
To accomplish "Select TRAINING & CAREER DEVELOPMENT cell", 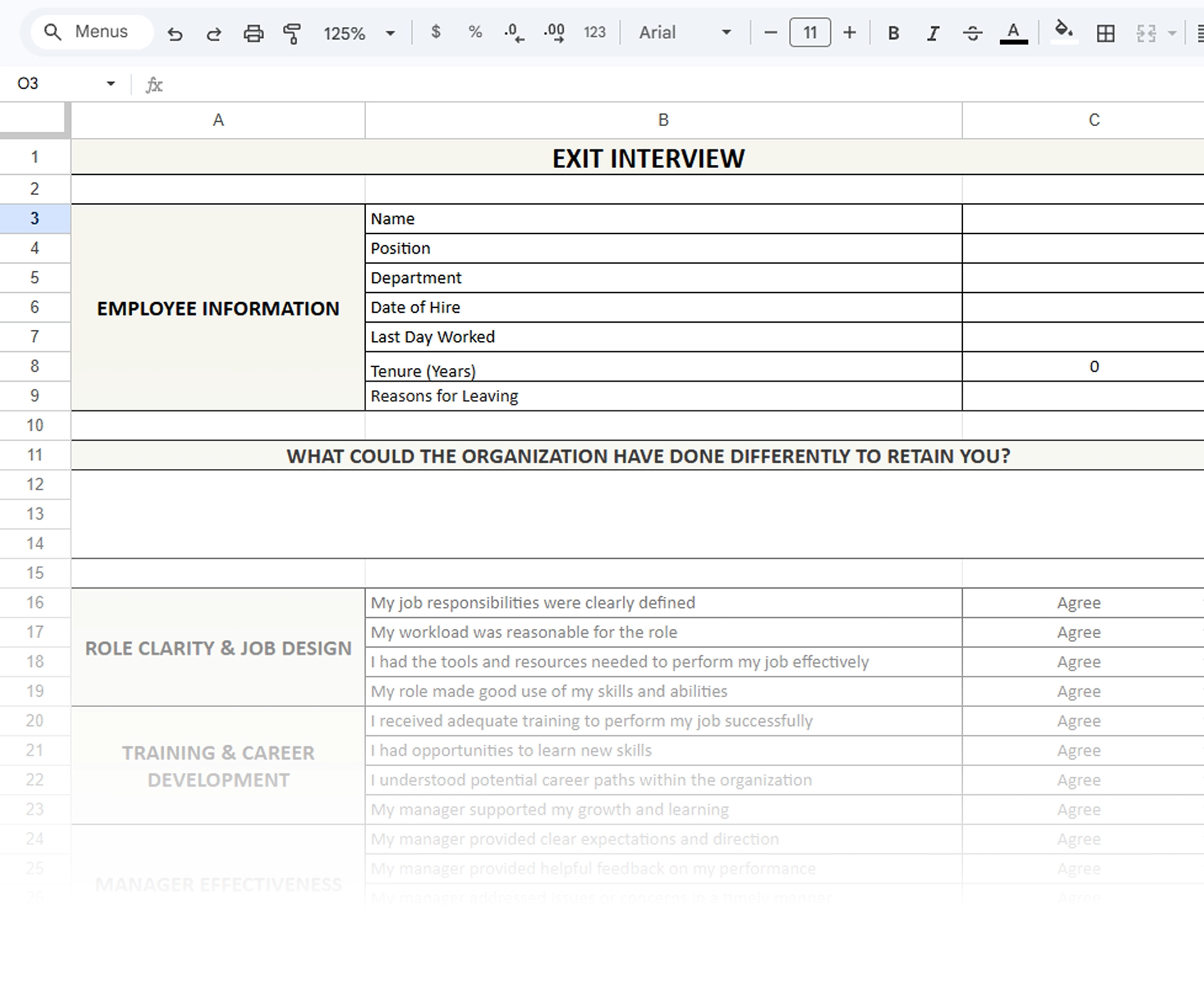I will [x=218, y=765].
